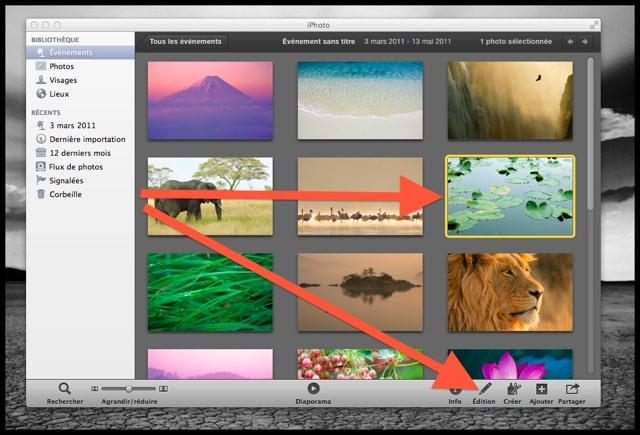The width and height of the screenshot is (640, 435).
Task: Open the Partager share icon
Action: pyautogui.click(x=572, y=389)
